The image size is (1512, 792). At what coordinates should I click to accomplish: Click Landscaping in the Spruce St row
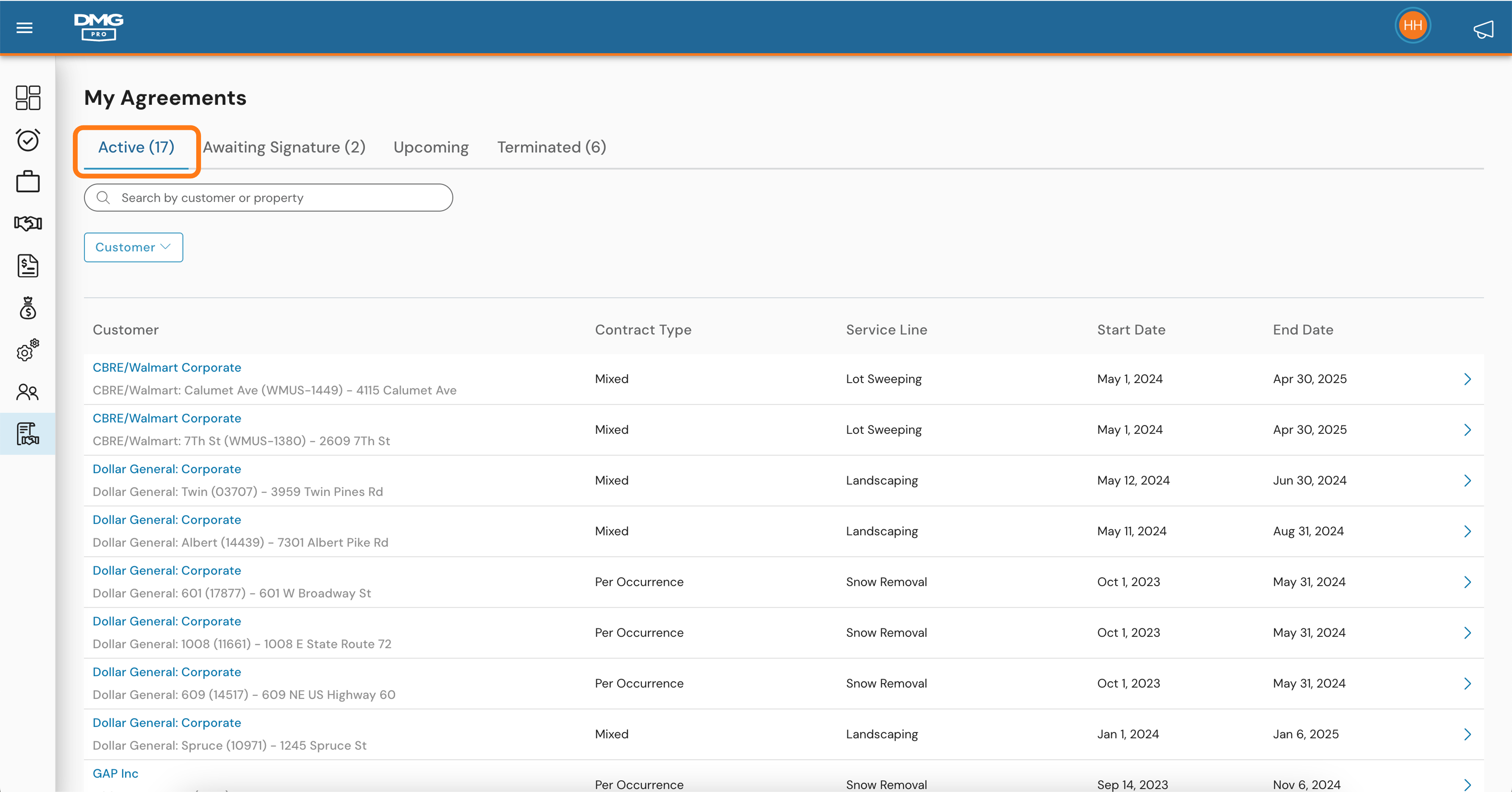pos(882,735)
